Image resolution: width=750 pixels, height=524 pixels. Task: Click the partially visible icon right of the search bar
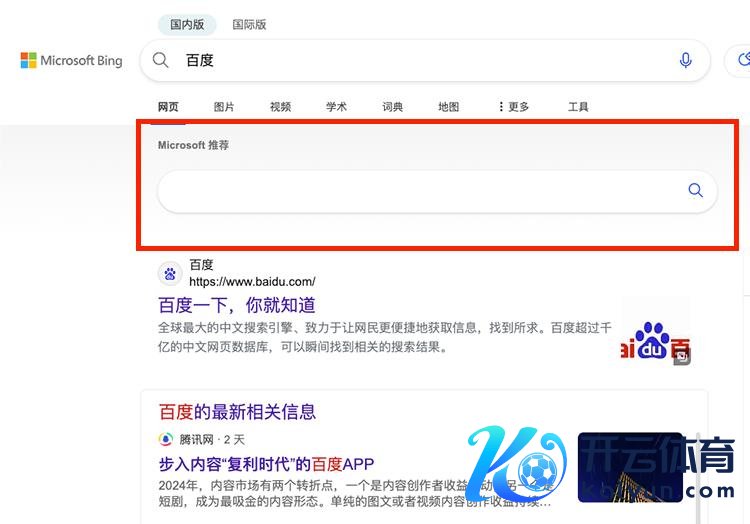tap(741, 60)
